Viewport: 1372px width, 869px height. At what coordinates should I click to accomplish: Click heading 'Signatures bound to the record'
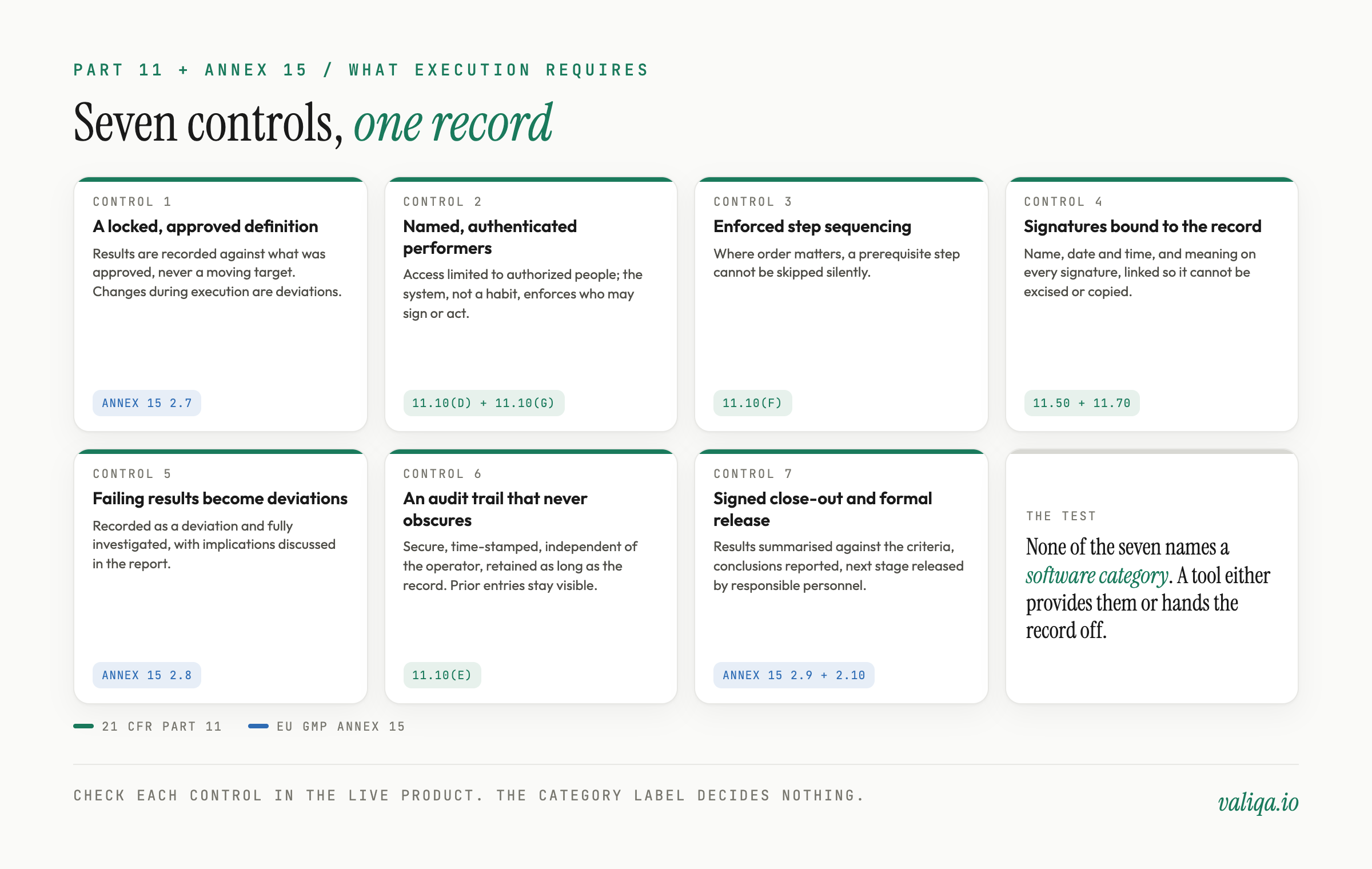coord(1142,226)
